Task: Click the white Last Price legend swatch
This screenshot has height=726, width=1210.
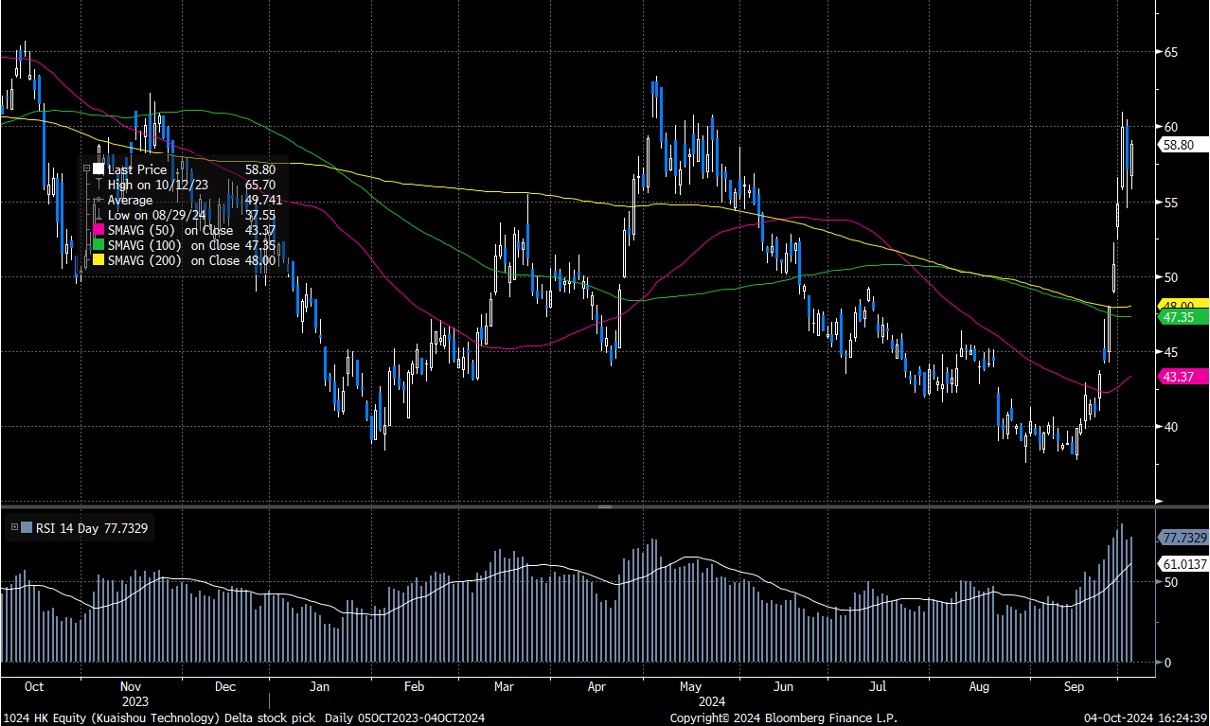Action: [98, 170]
